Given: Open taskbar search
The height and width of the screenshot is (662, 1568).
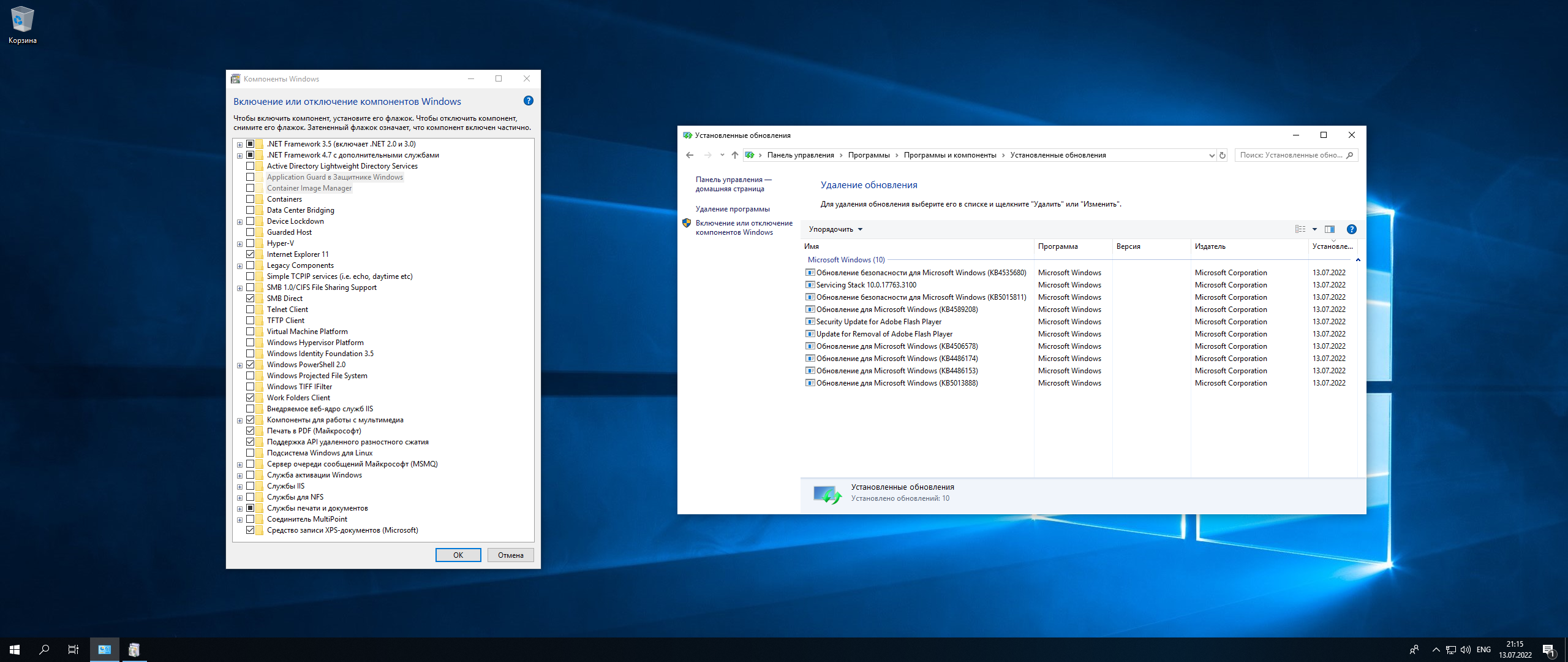Looking at the screenshot, I should point(44,650).
